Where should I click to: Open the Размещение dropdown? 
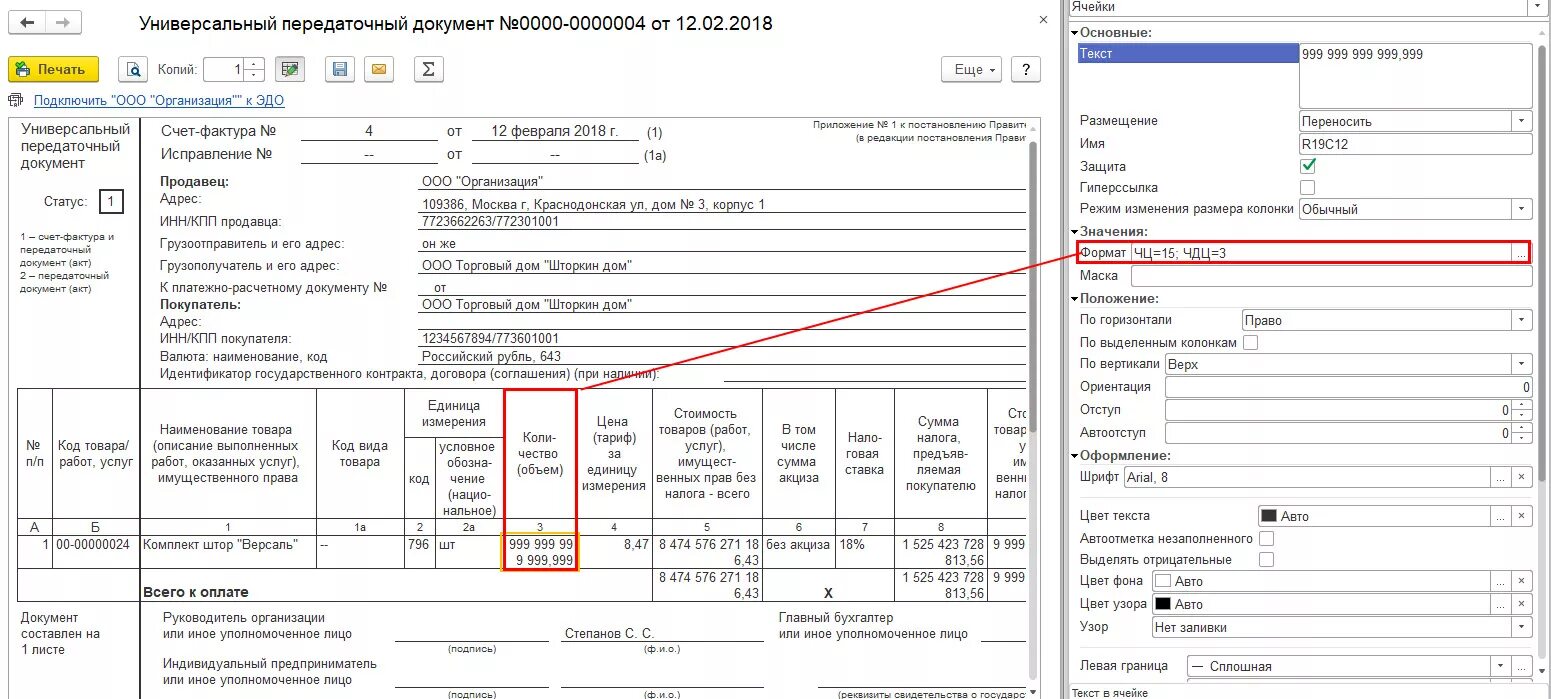pyautogui.click(x=1522, y=121)
